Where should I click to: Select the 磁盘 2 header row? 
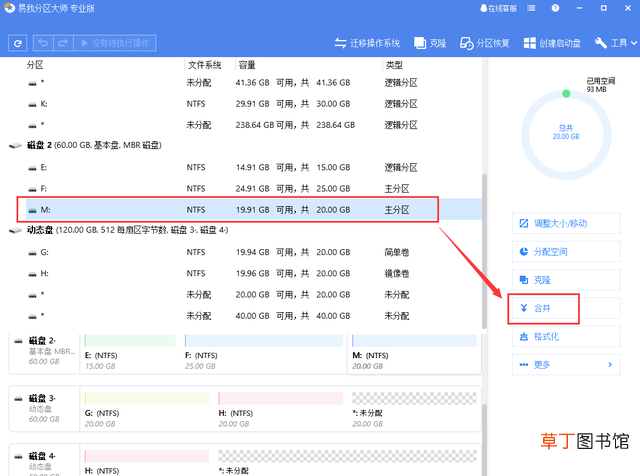(x=245, y=145)
